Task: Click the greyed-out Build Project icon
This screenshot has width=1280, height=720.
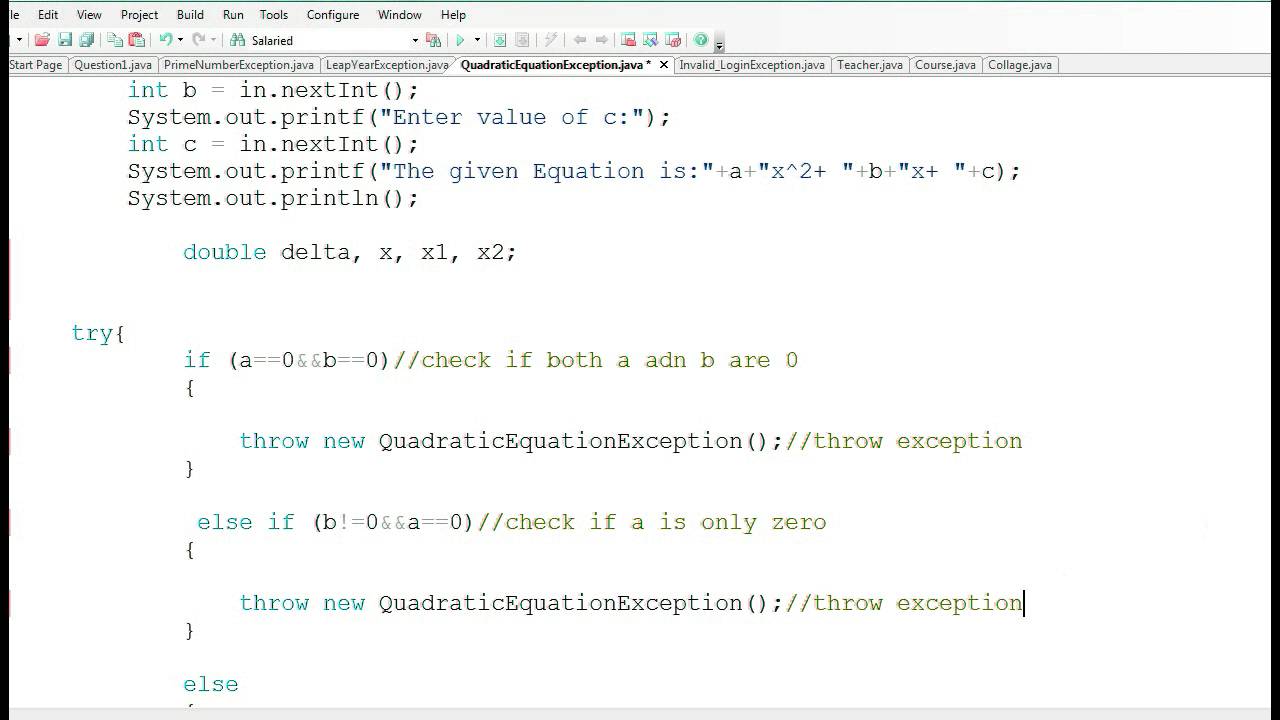Action: pyautogui.click(x=522, y=40)
